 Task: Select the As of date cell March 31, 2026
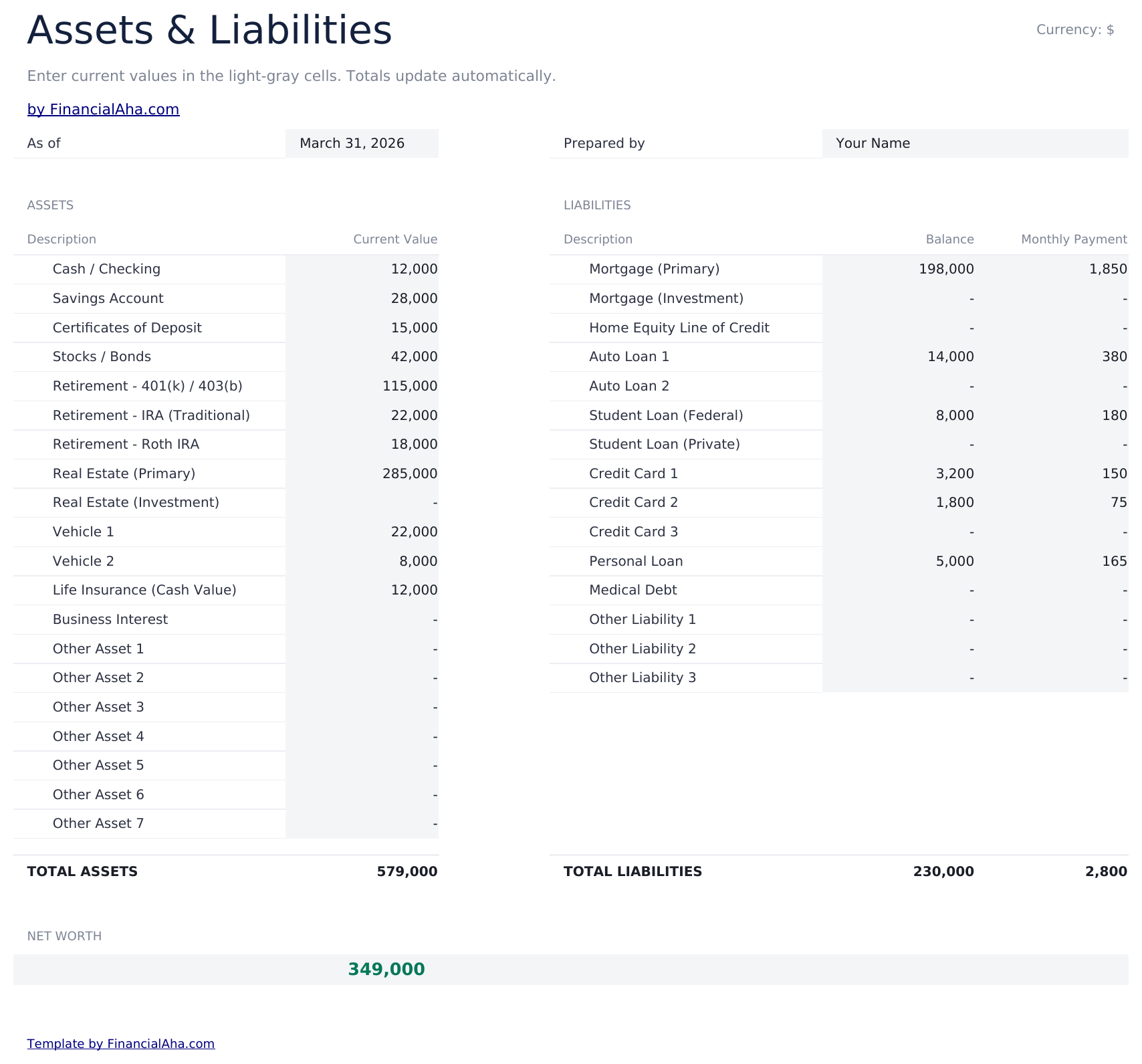362,143
